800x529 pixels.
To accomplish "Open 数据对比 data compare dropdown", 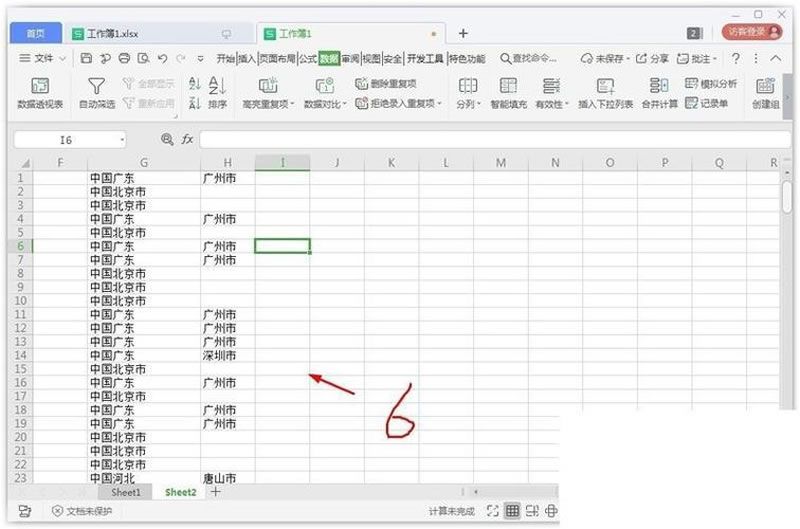I will click(x=325, y=92).
